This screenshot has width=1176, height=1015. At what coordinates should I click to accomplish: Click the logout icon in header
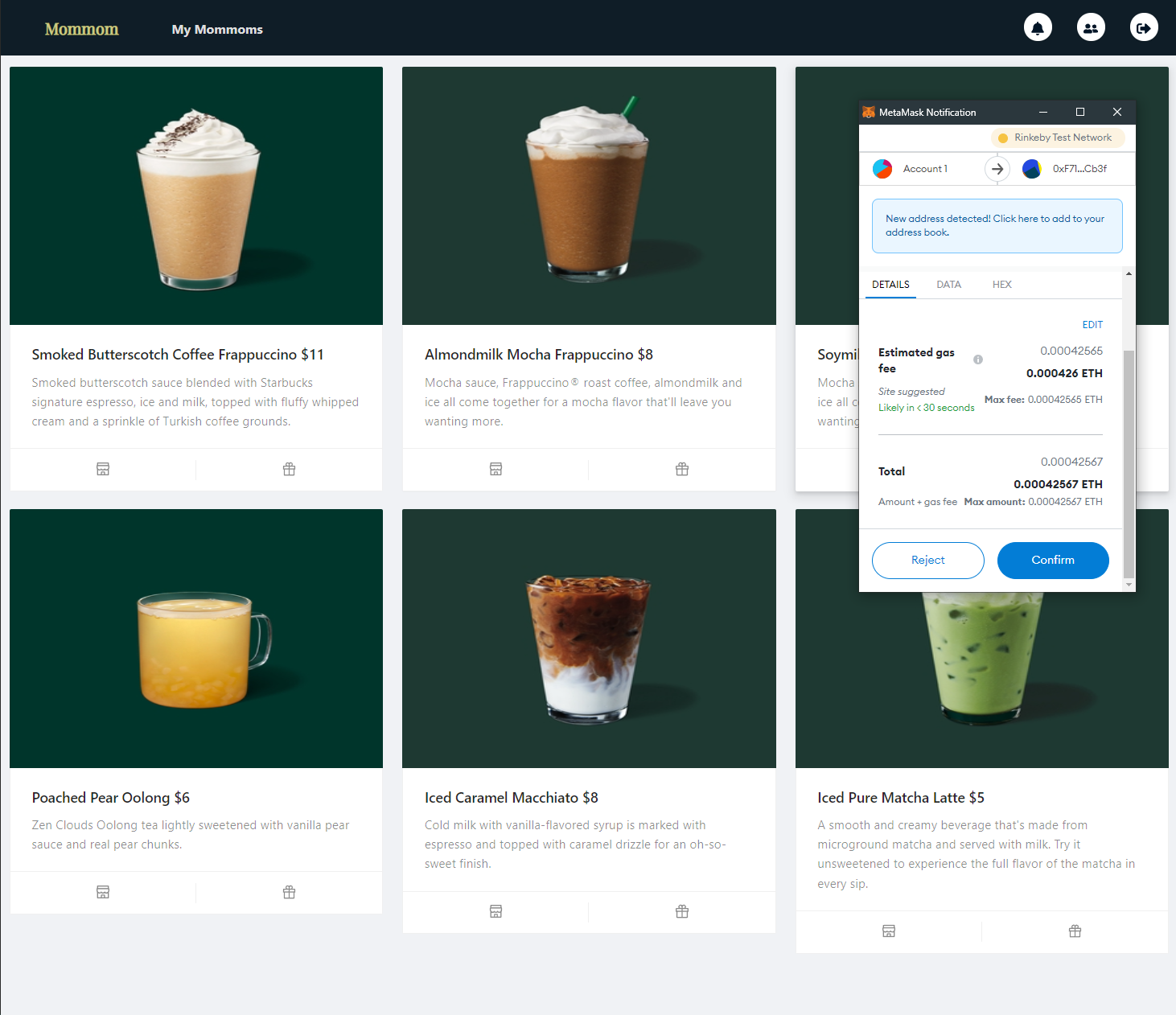1144,28
